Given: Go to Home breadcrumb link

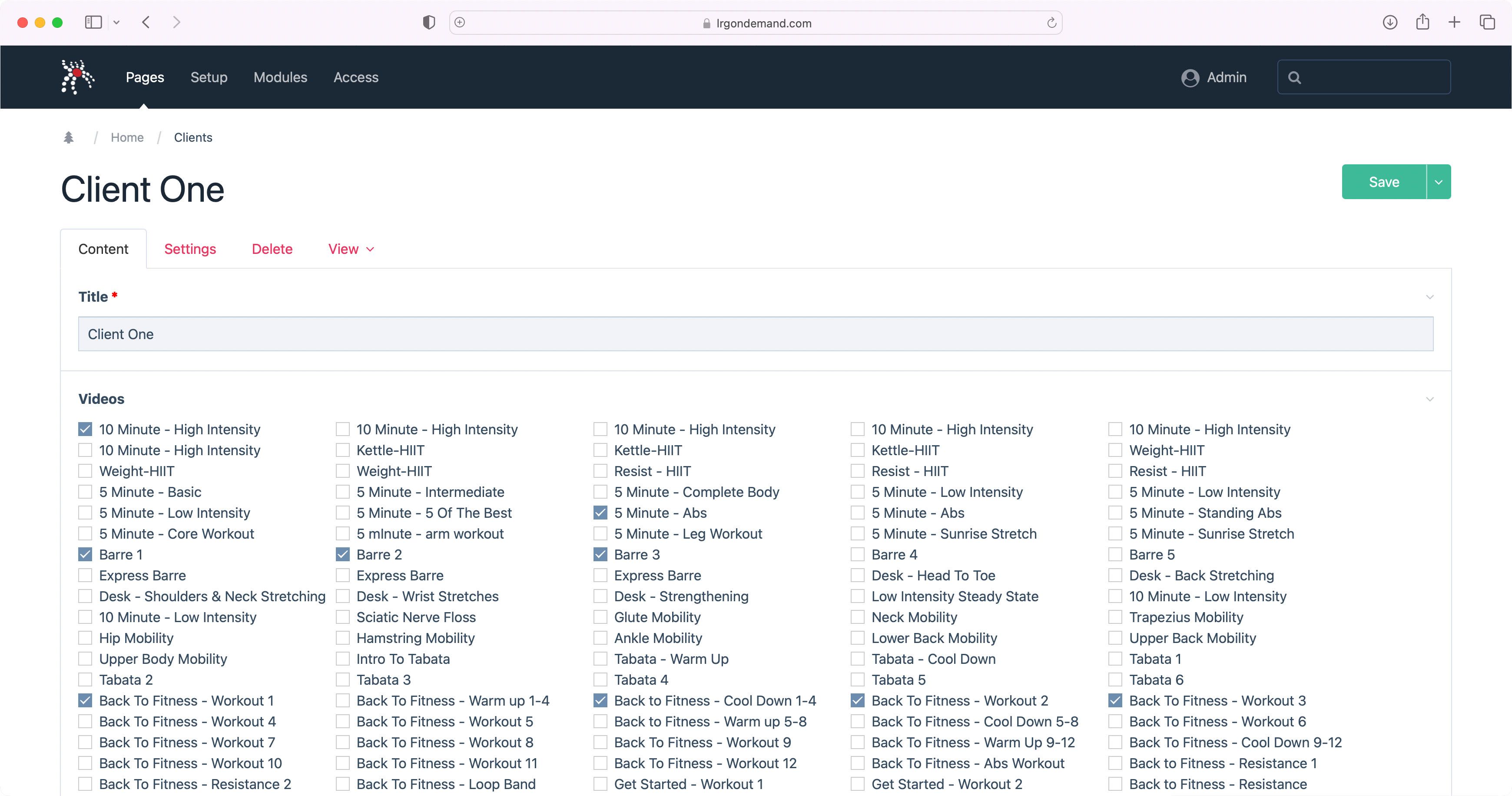Looking at the screenshot, I should [x=127, y=137].
